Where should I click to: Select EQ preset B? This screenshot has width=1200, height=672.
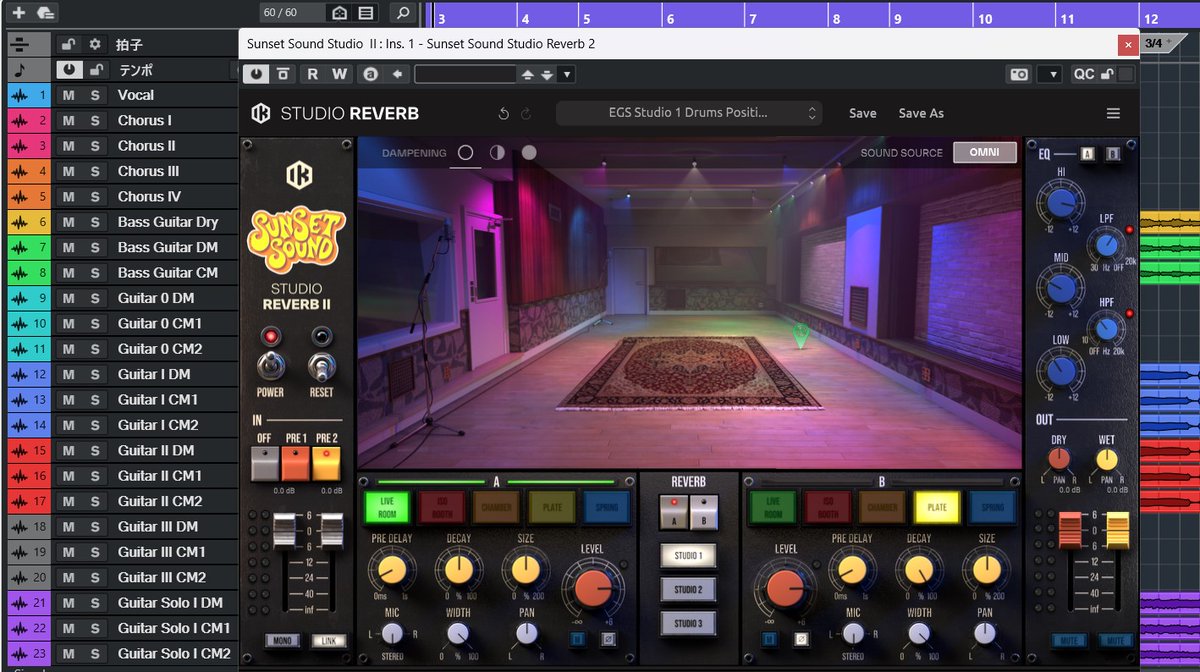[x=1112, y=155]
